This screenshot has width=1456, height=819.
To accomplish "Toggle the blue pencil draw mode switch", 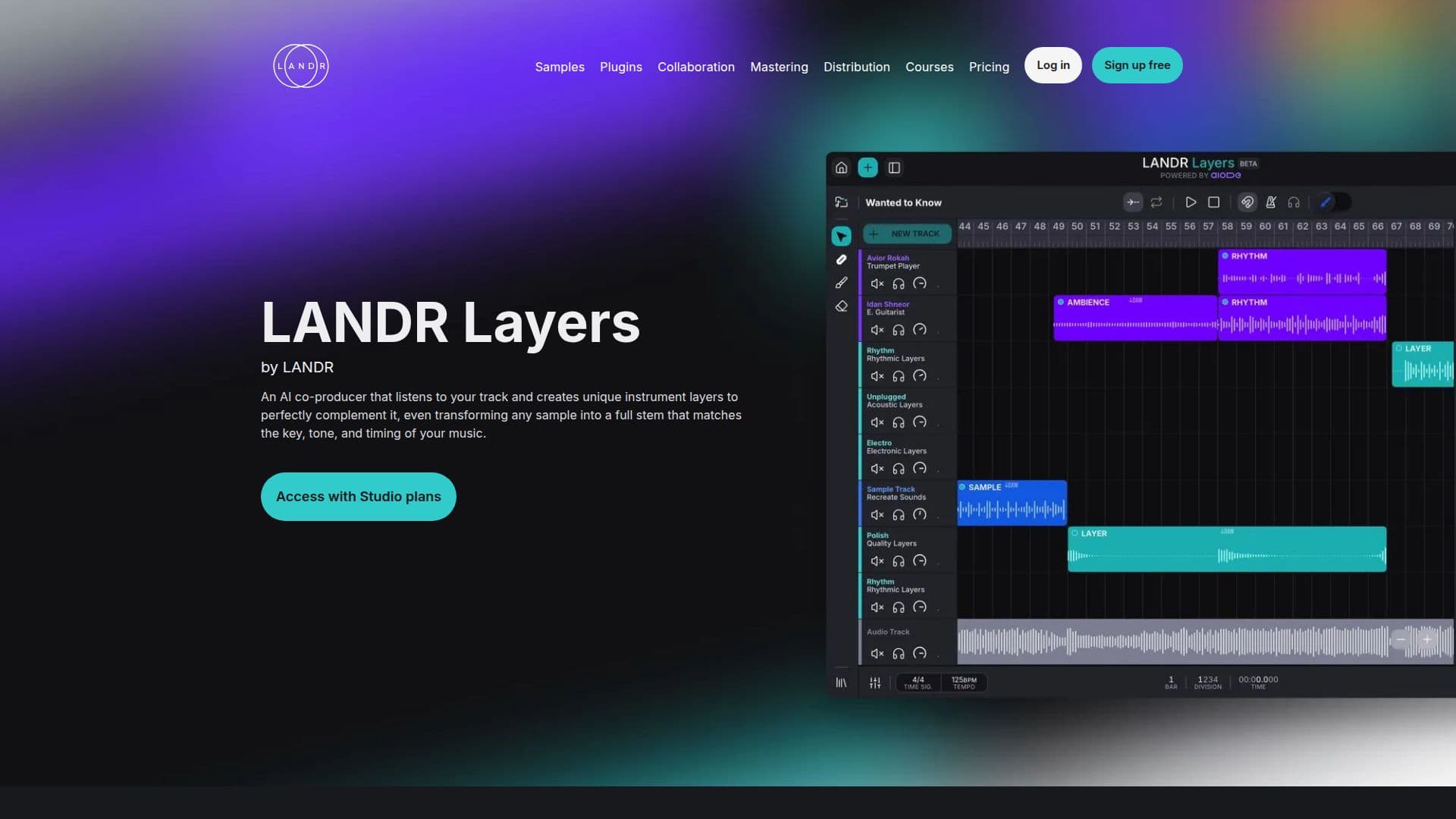I will pos(1334,202).
